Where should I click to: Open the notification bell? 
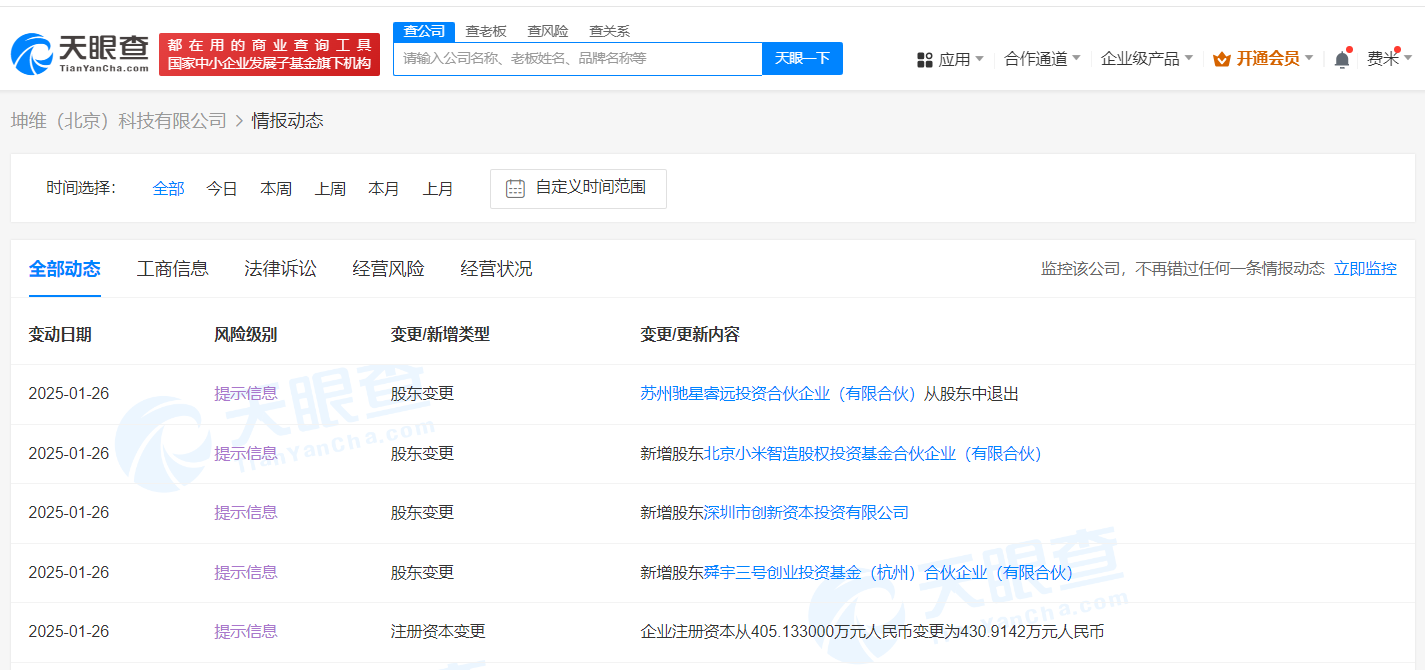1342,59
